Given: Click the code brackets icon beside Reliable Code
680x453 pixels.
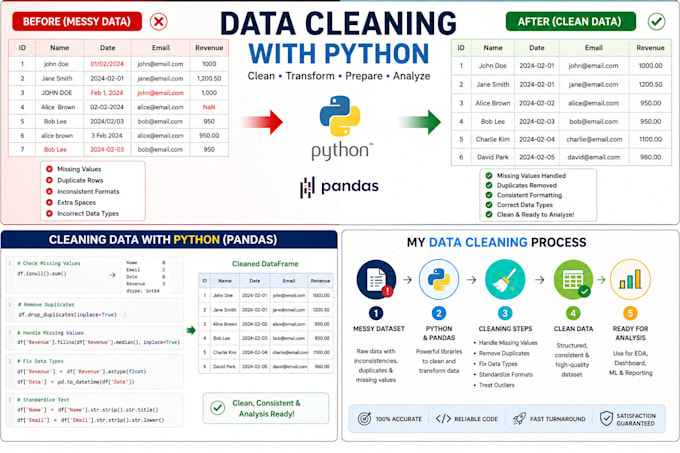Looking at the screenshot, I should pos(443,419).
